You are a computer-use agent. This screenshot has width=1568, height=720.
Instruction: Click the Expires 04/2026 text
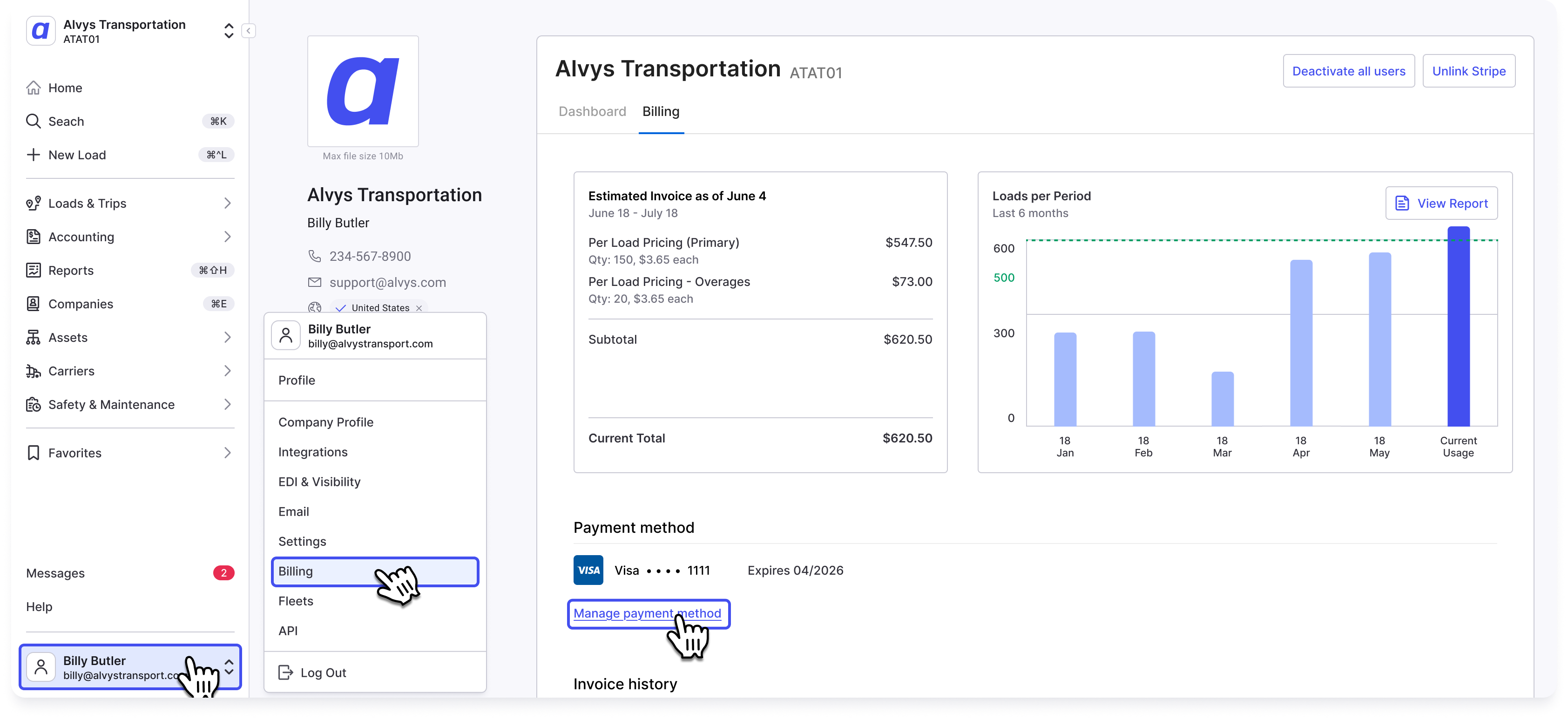coord(795,570)
